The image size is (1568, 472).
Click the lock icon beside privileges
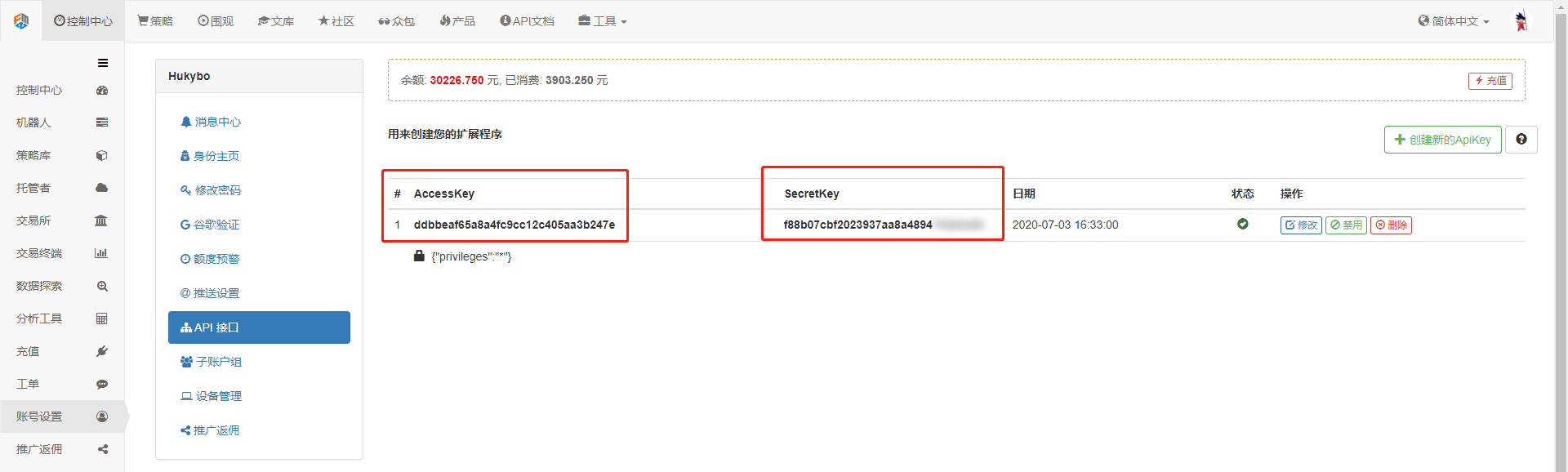(419, 256)
